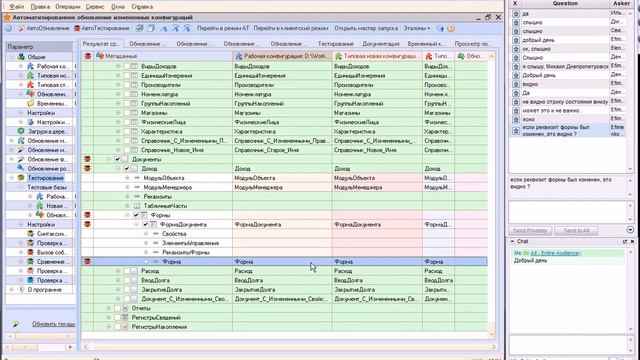Image resolution: width=640 pixels, height=360 pixels.
Task: Click the Метаданные column header icon
Action: 100,56
